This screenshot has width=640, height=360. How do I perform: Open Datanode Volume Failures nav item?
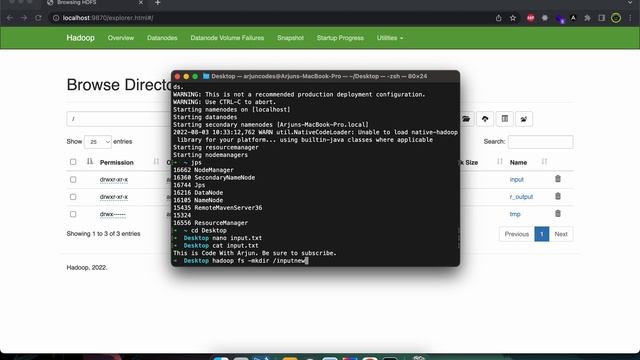coord(227,38)
